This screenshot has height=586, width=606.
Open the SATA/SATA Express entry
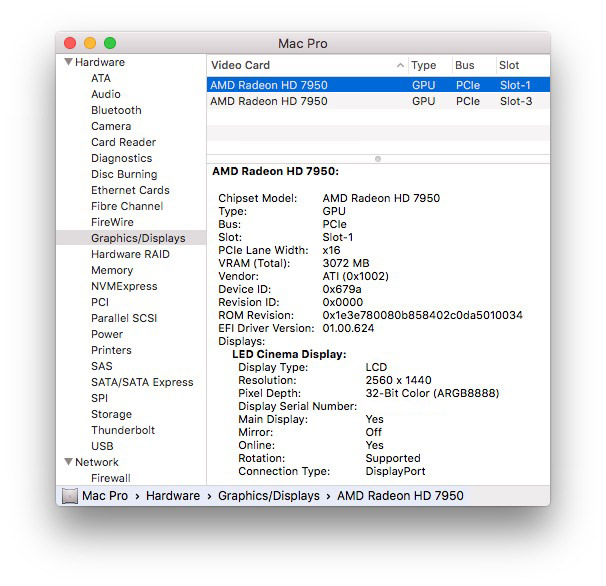[142, 382]
